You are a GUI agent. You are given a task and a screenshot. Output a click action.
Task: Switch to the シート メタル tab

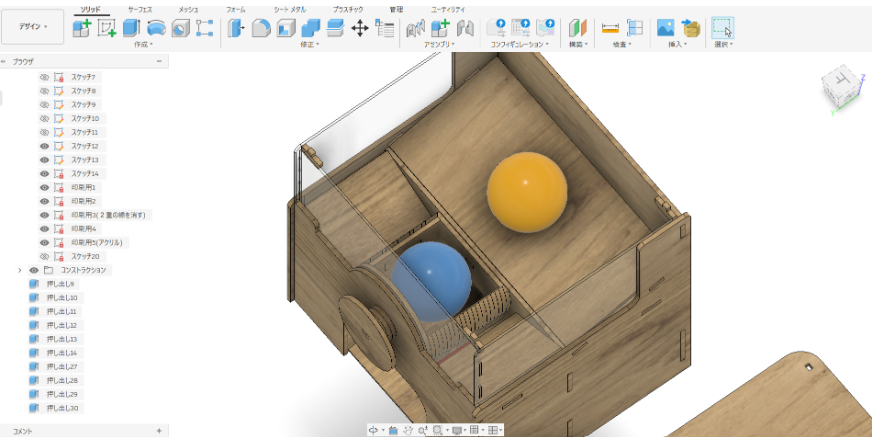[x=290, y=10]
